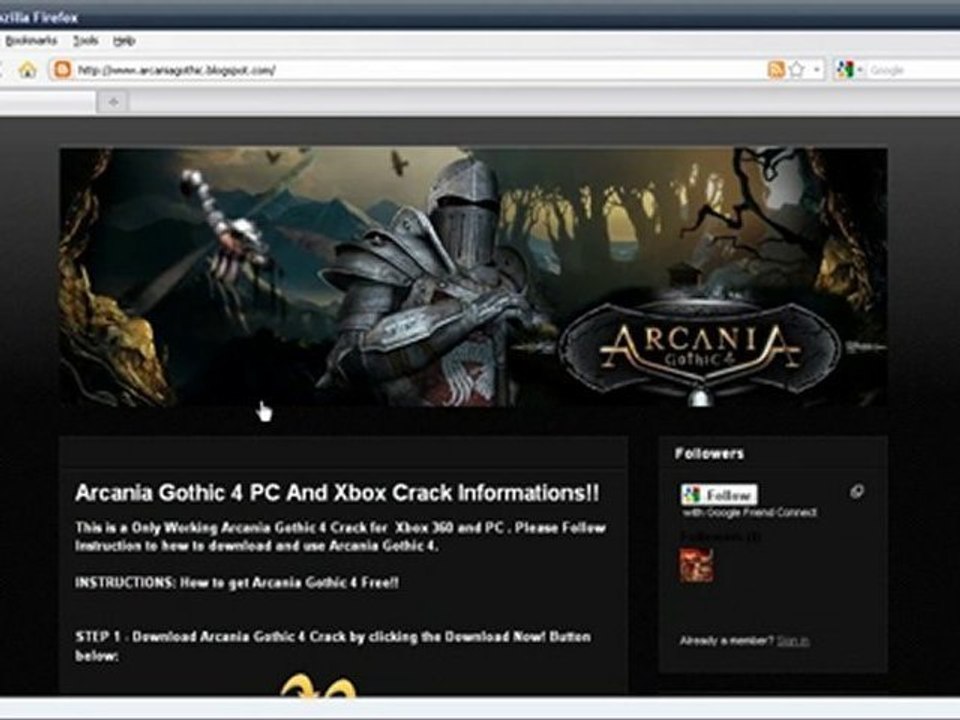The image size is (960, 720).
Task: Click the Sign in link
Action: pos(793,640)
